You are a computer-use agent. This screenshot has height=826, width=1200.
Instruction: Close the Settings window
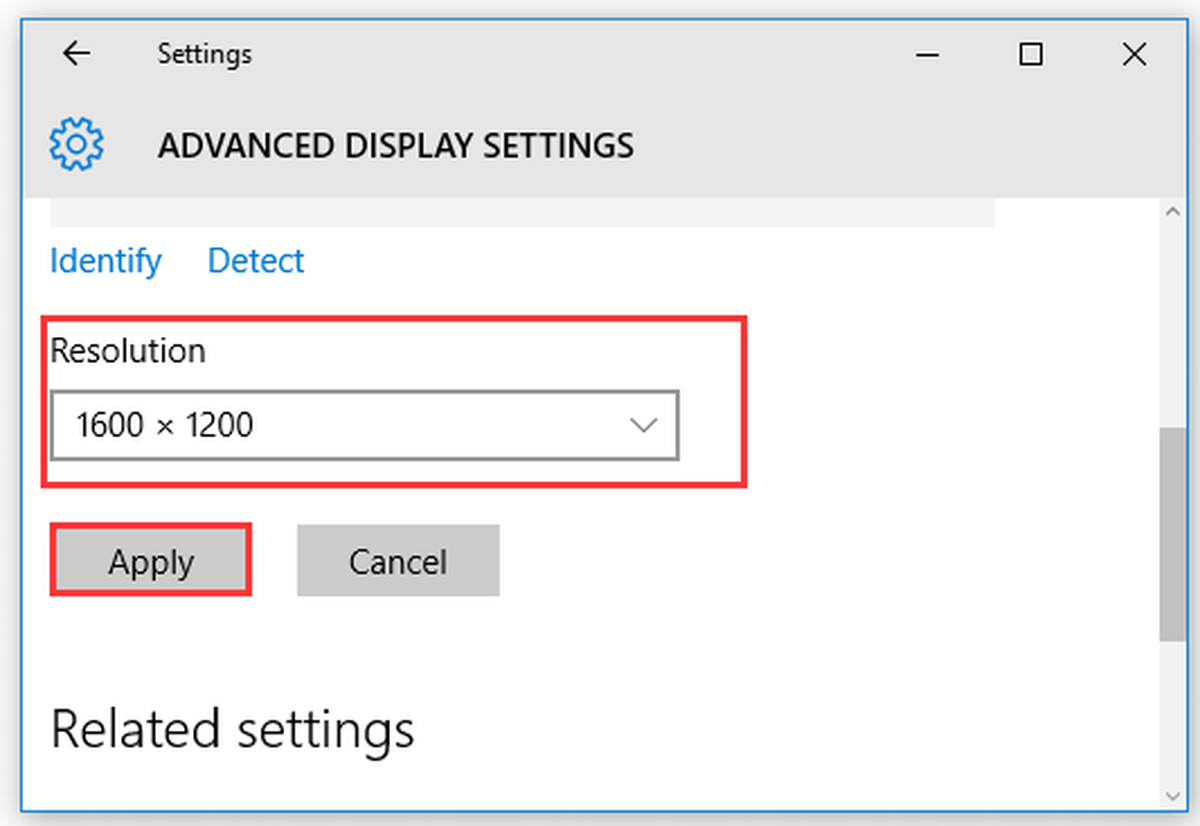point(1134,54)
